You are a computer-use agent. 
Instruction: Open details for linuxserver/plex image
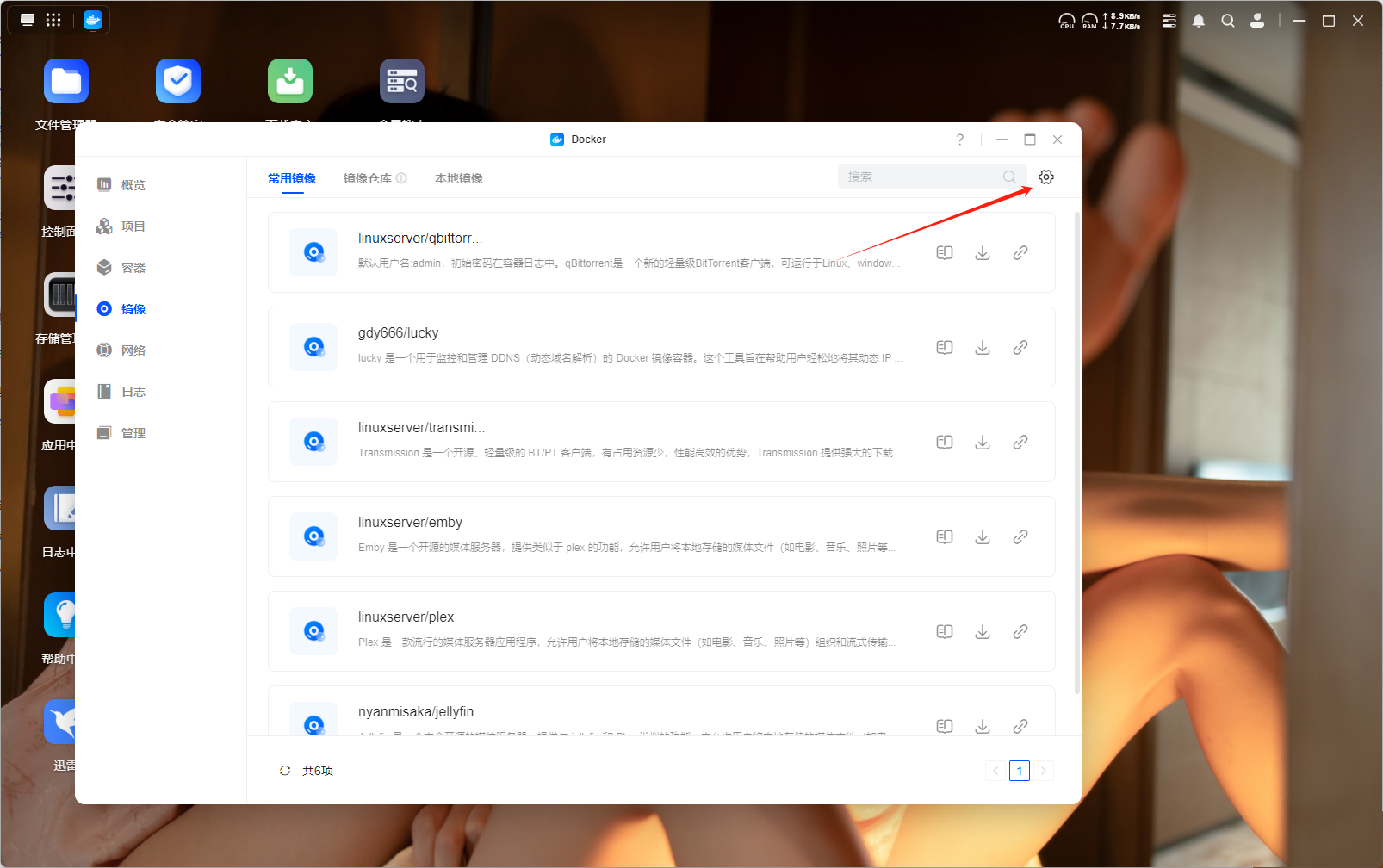tap(945, 631)
